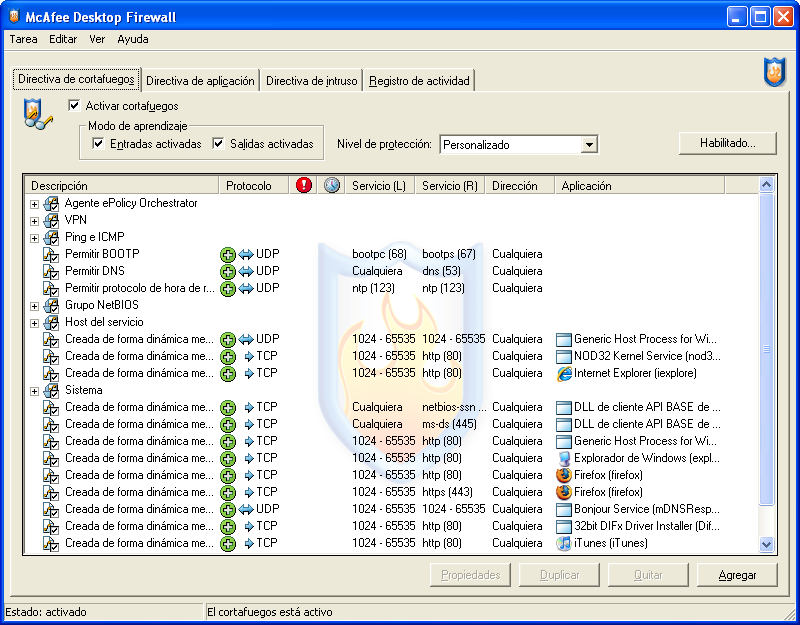This screenshot has width=800, height=625.
Task: Click the bootpc (68) service cell
Action: pos(379,254)
